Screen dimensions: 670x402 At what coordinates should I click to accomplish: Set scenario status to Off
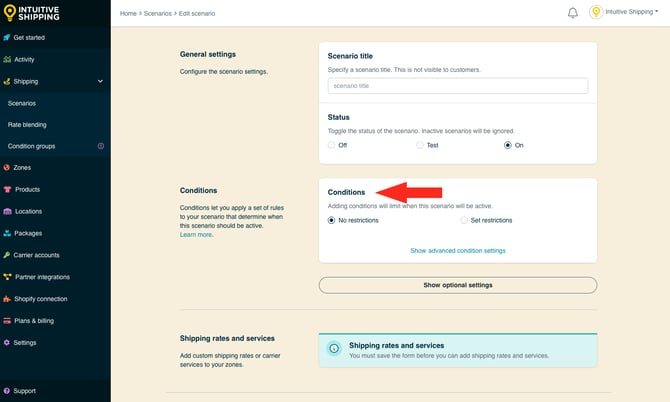(x=332, y=145)
